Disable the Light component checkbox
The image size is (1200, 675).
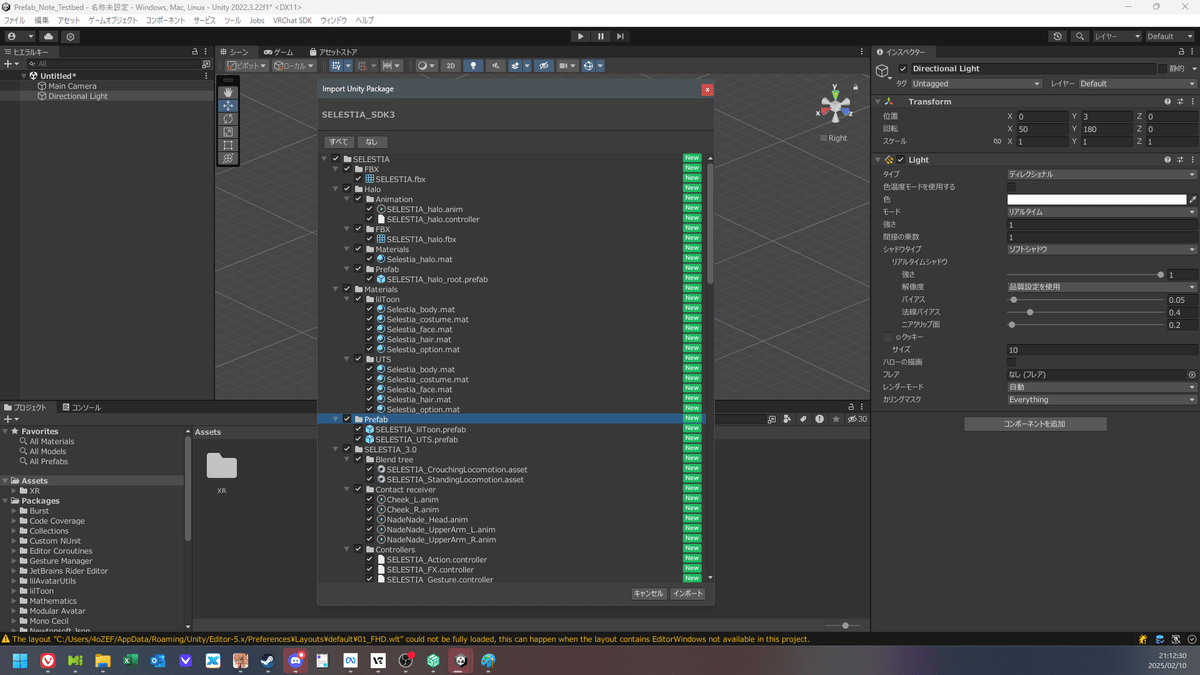[x=901, y=159]
